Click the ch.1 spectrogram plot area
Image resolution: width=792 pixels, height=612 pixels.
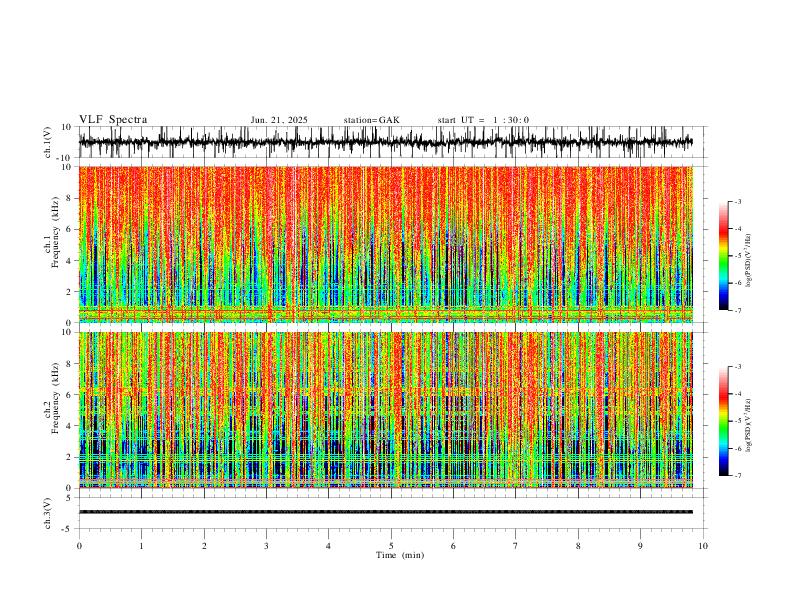[385, 244]
